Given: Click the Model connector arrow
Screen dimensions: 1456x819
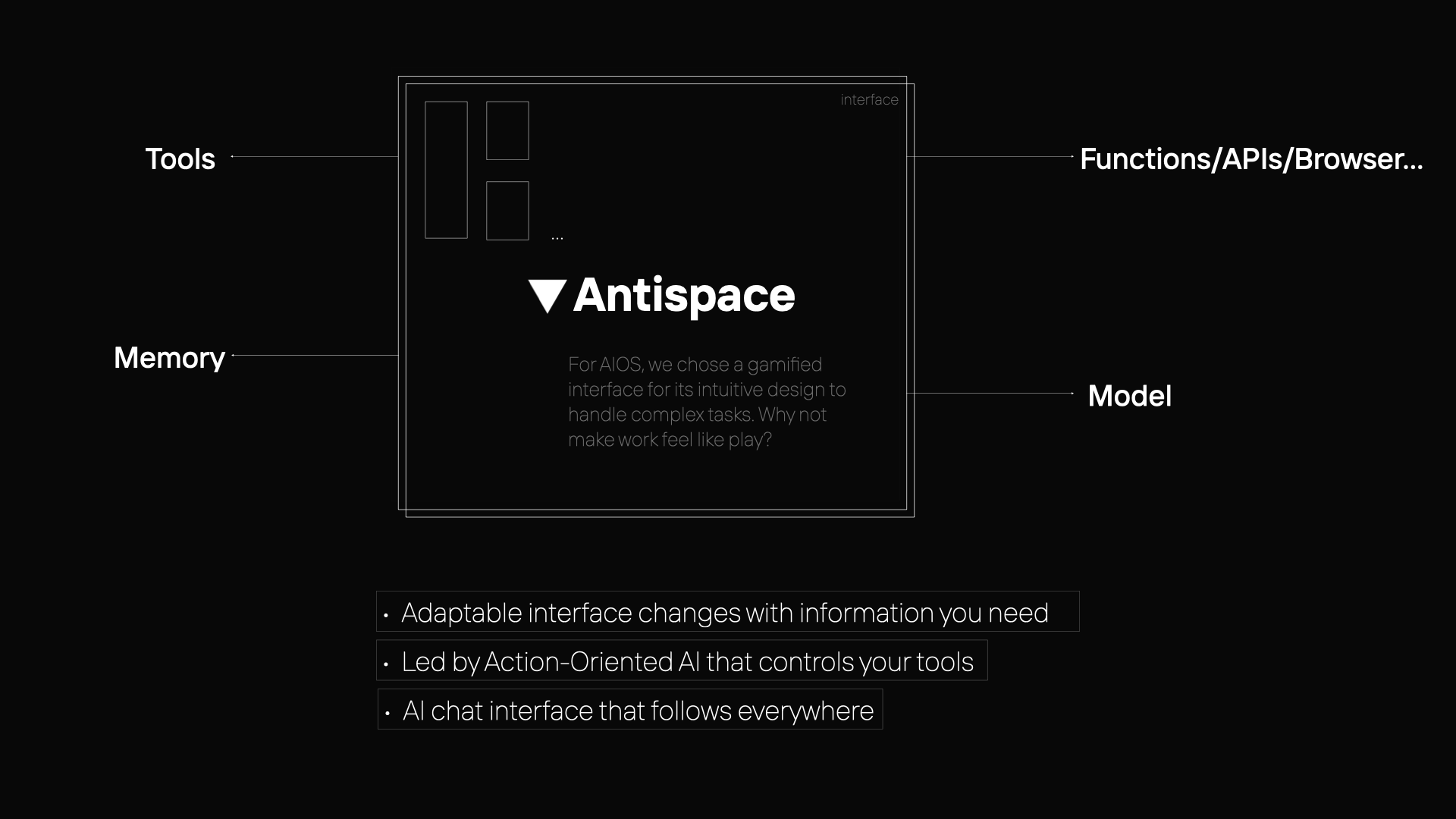Looking at the screenshot, I should (x=1070, y=394).
